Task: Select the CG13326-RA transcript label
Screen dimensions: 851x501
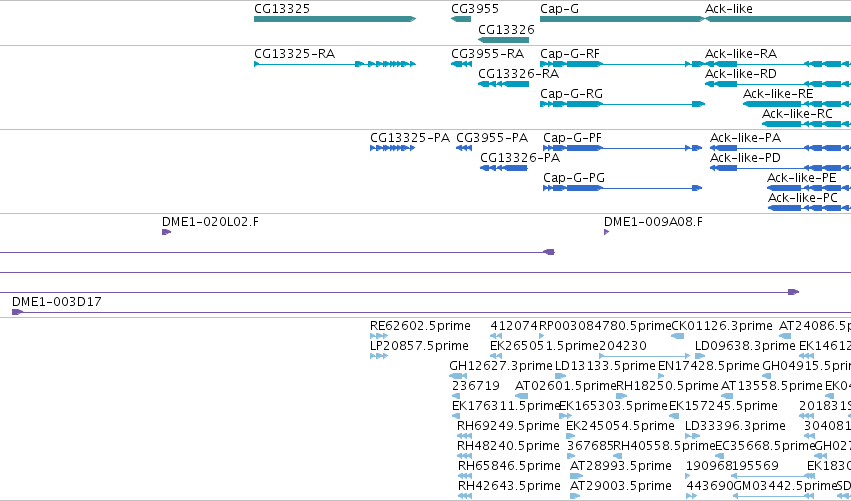Action: (518, 74)
